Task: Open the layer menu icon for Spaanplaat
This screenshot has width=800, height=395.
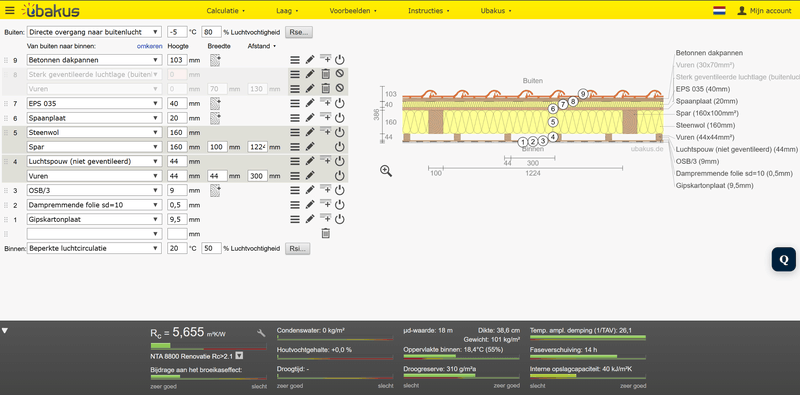Action: (x=295, y=118)
